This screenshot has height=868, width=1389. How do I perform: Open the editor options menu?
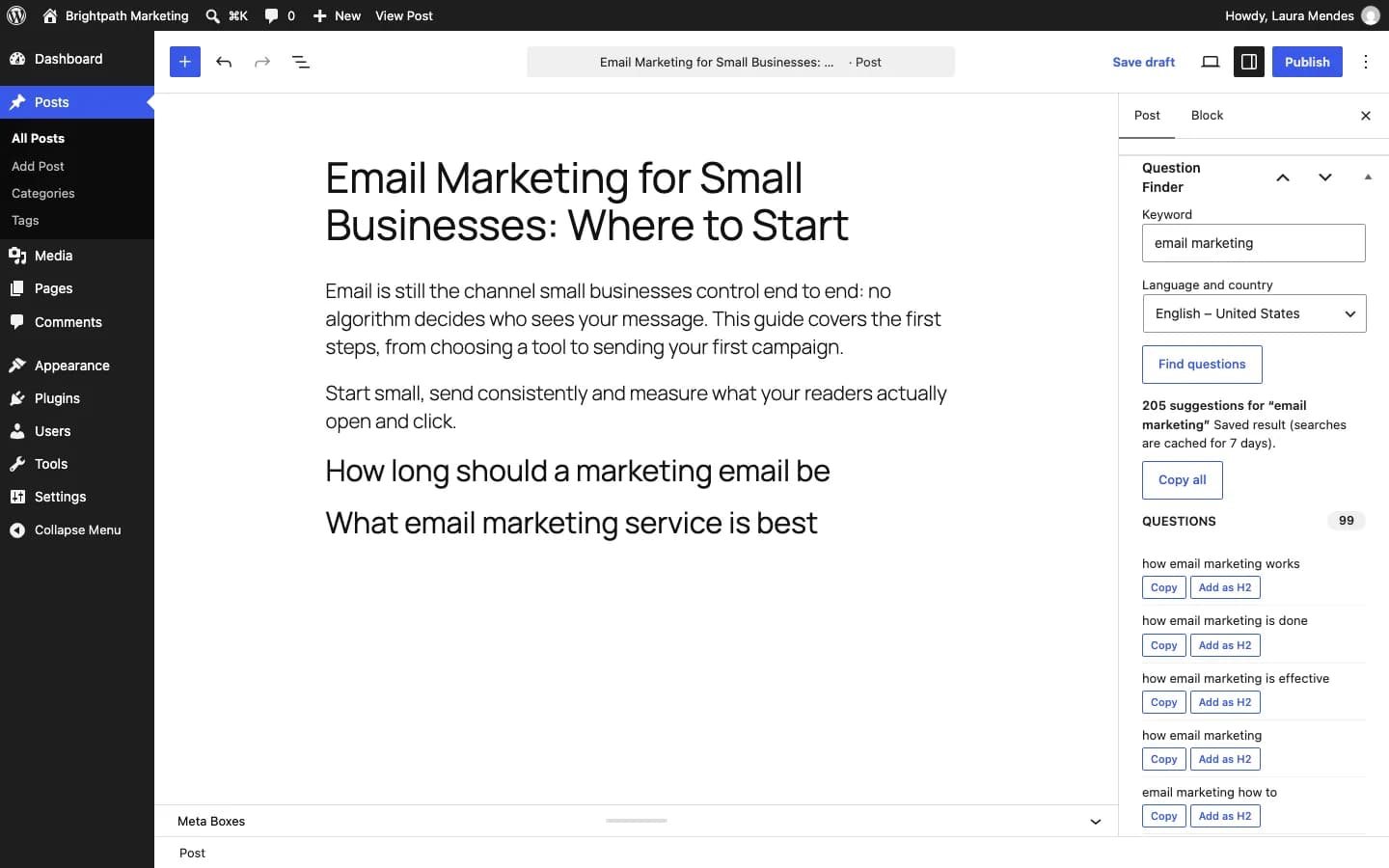[x=1366, y=62]
